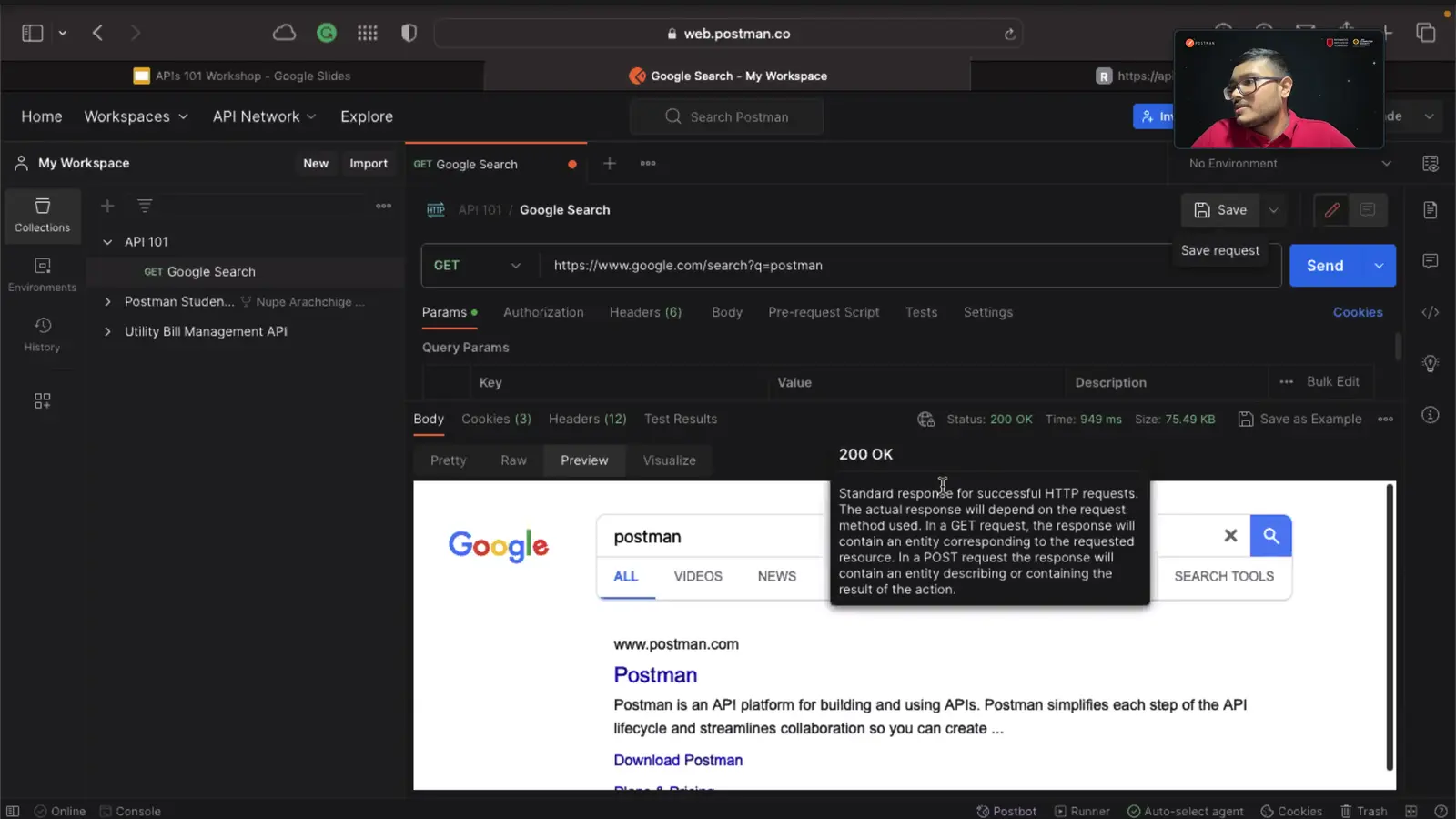Click Save as Example
1456x819 pixels.
point(1300,419)
